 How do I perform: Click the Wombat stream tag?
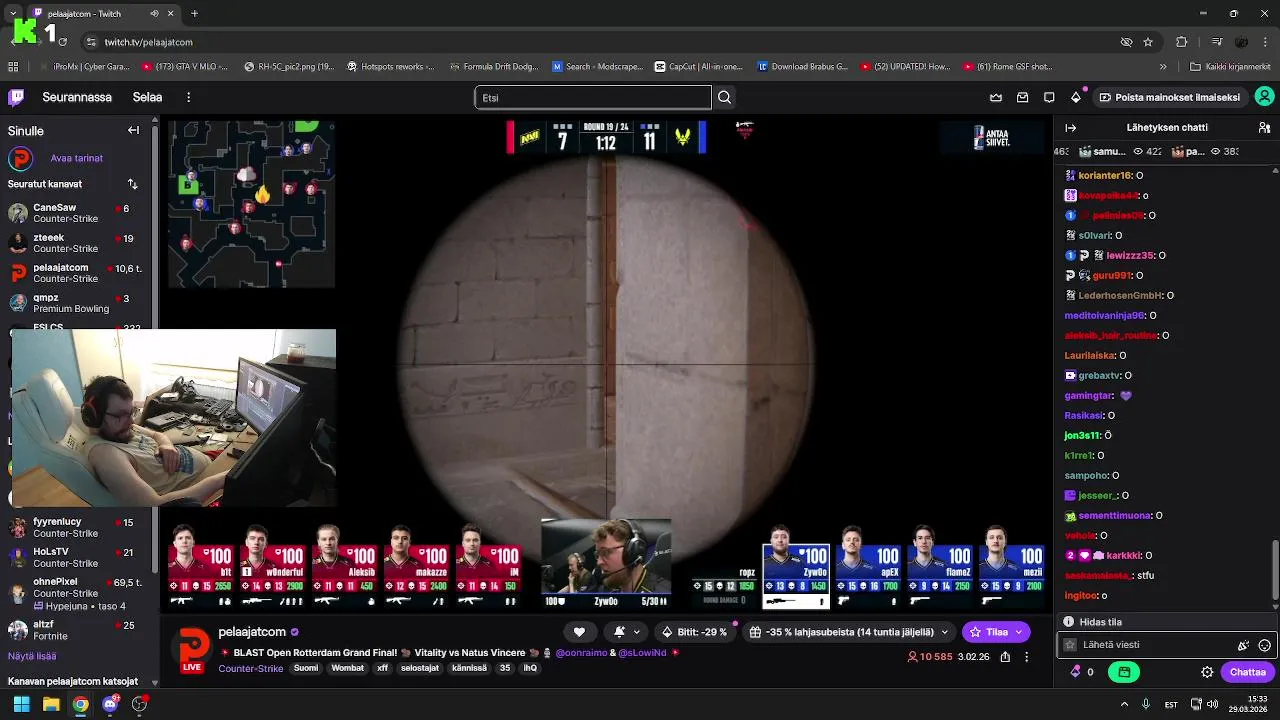(347, 668)
